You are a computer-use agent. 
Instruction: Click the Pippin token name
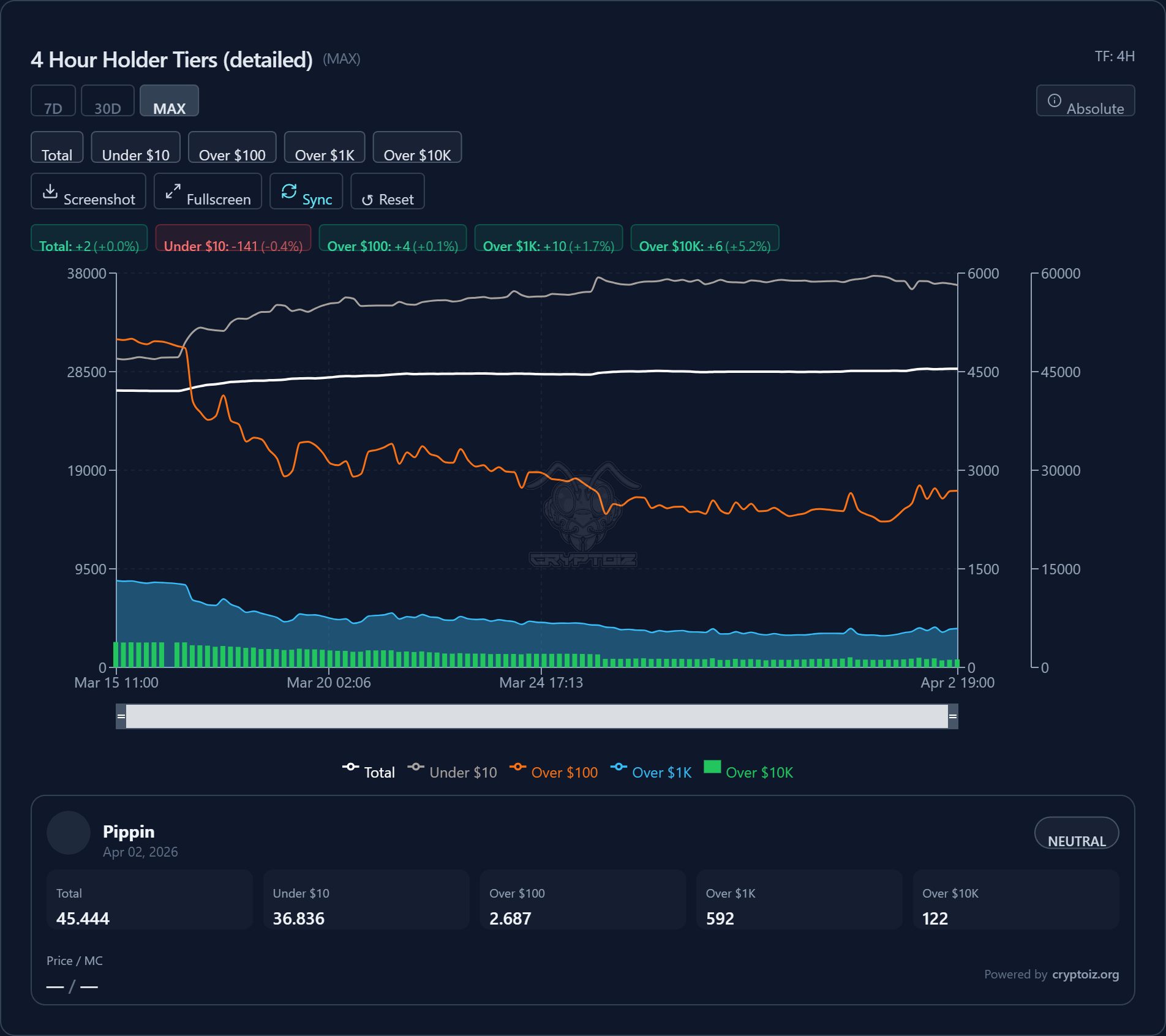129,831
